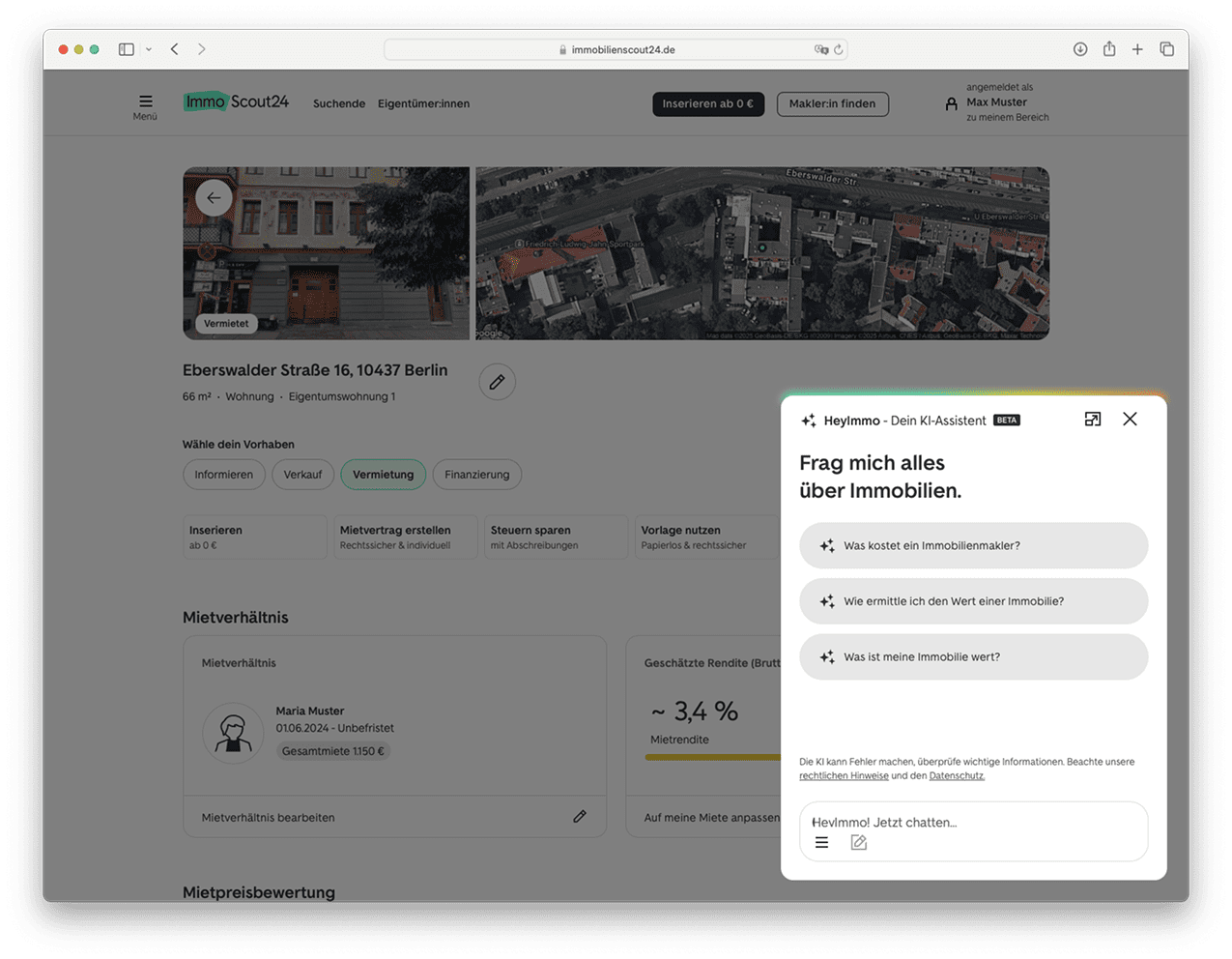Start a new chat with compose icon
Screen dimensions: 1232x959
pyautogui.click(x=858, y=843)
